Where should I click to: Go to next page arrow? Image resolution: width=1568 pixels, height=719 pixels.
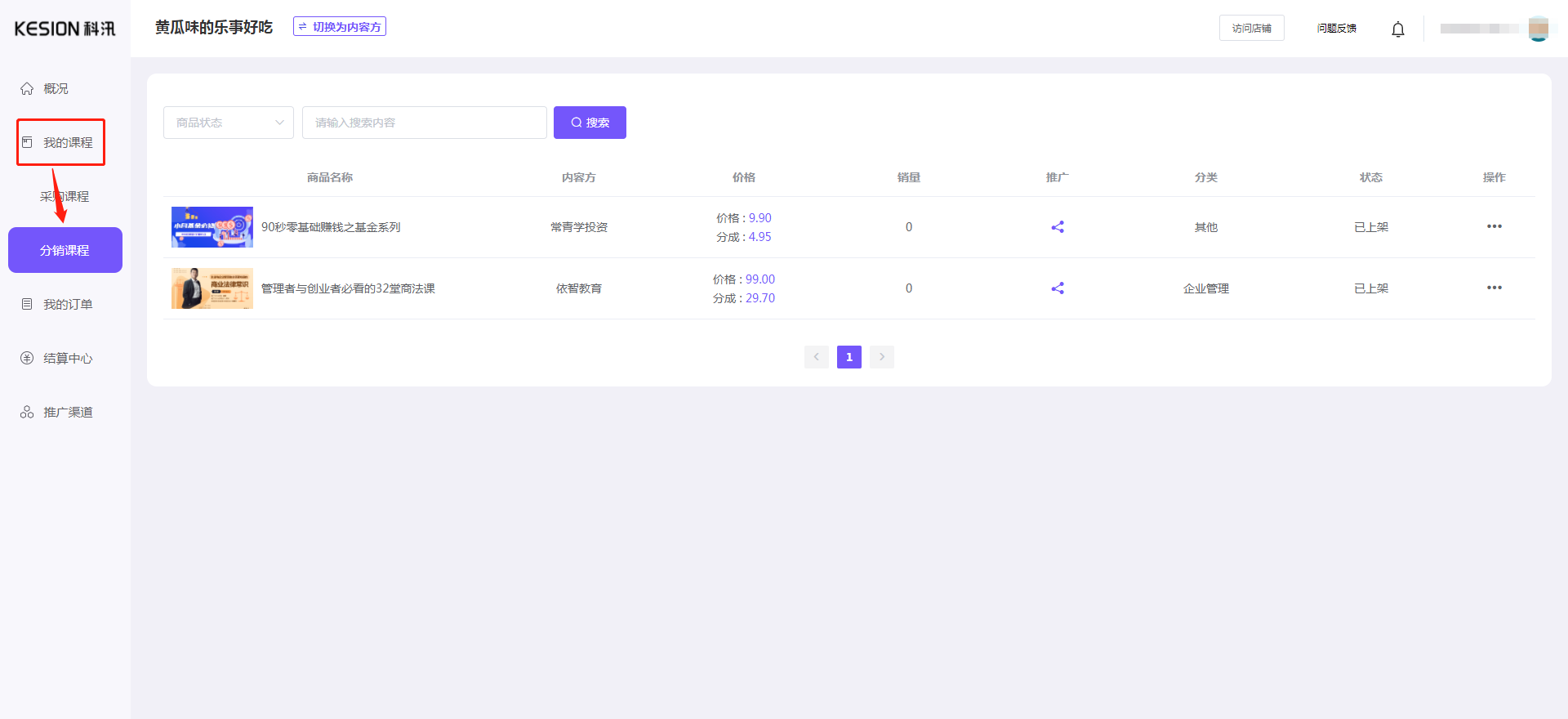tap(881, 357)
